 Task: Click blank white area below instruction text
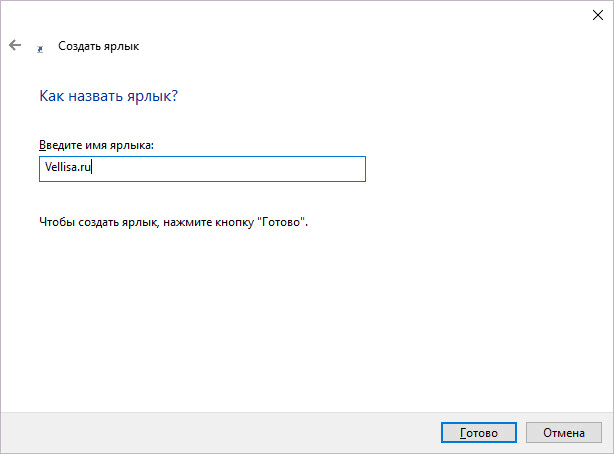(300, 320)
